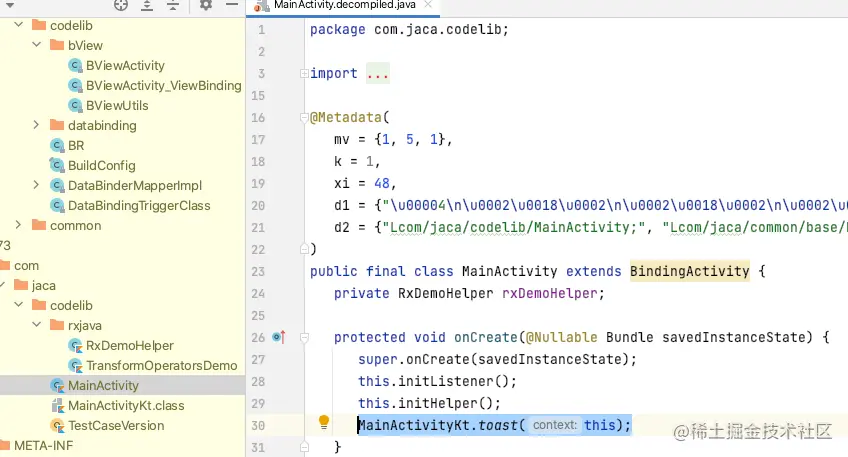Collapse the top codelib folder

coord(18,25)
